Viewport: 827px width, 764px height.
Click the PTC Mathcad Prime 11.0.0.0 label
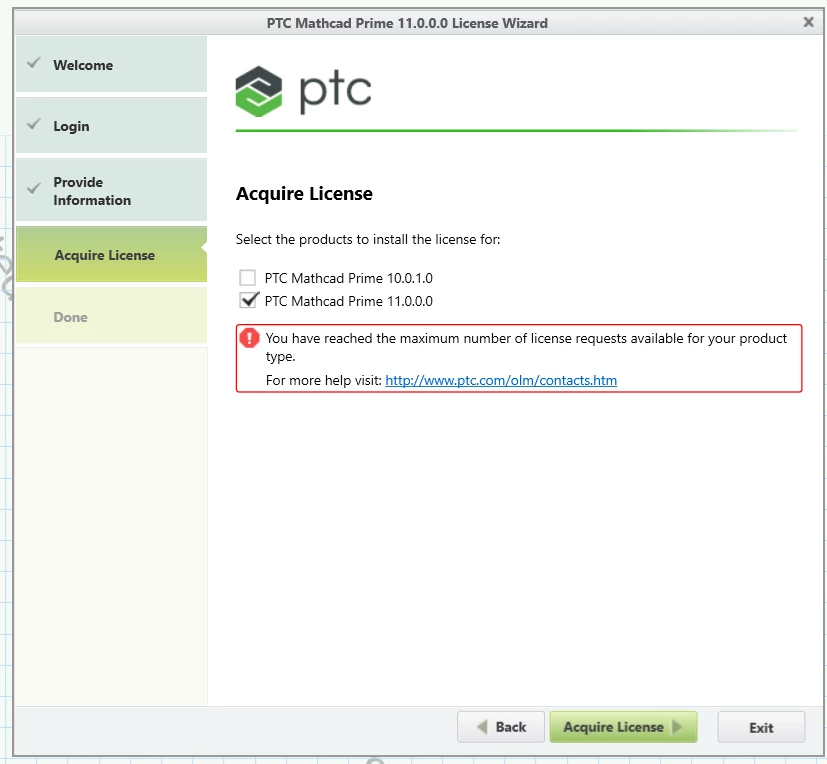tap(349, 301)
